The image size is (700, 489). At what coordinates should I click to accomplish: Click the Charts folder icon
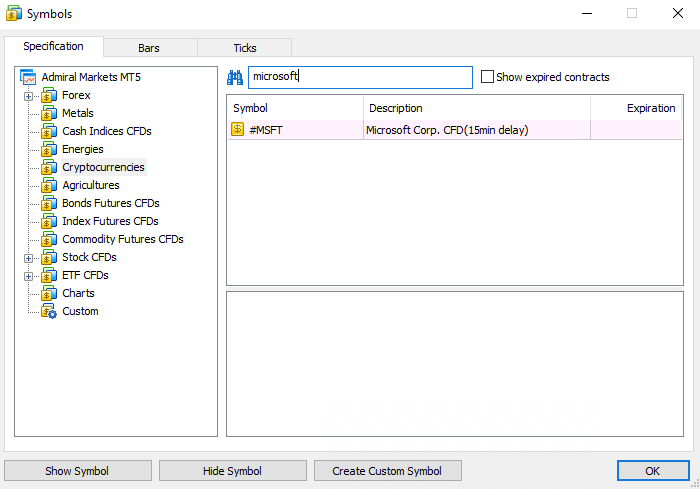point(49,293)
